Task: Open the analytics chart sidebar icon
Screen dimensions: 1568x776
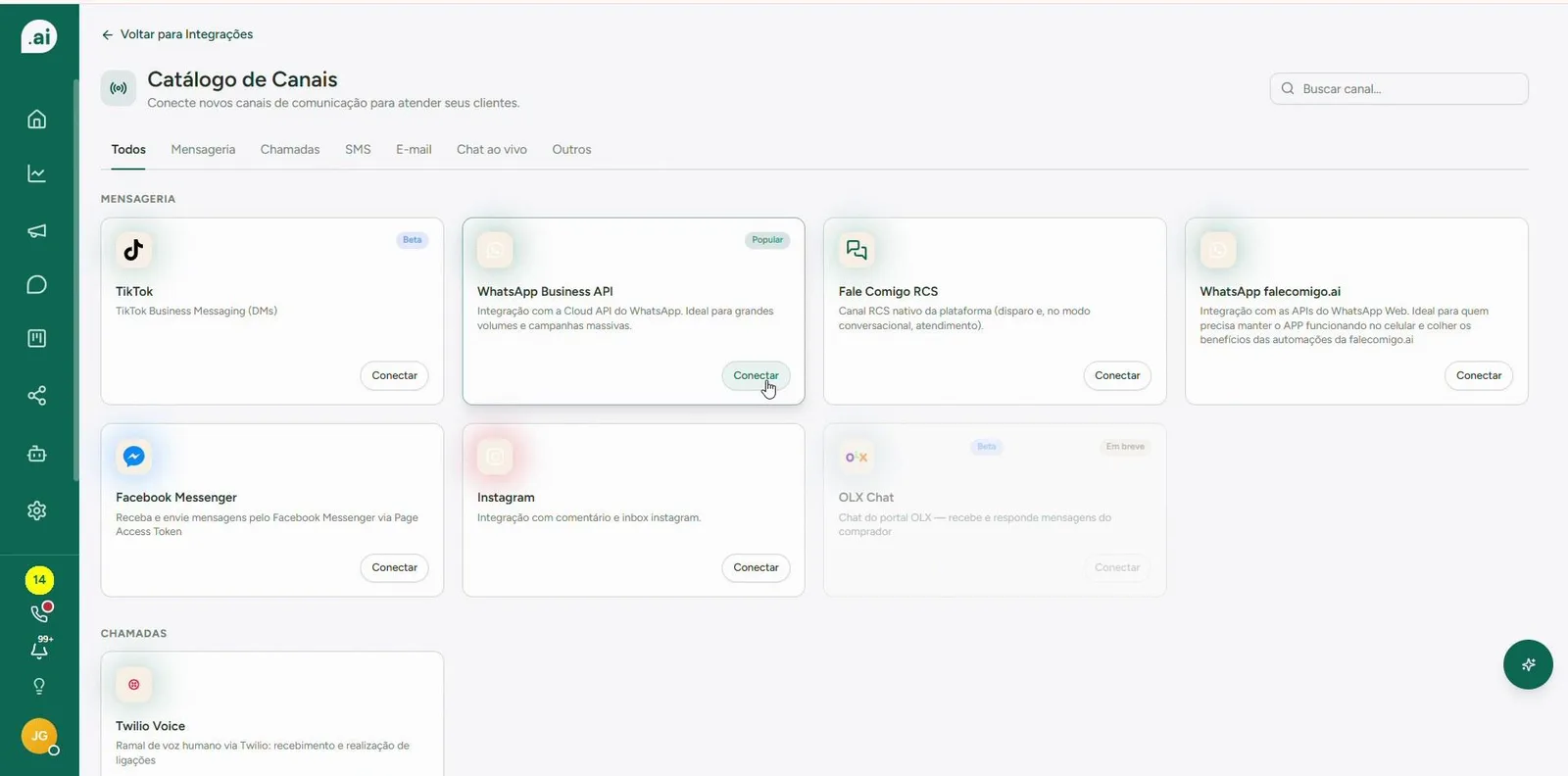Action: tap(37, 173)
